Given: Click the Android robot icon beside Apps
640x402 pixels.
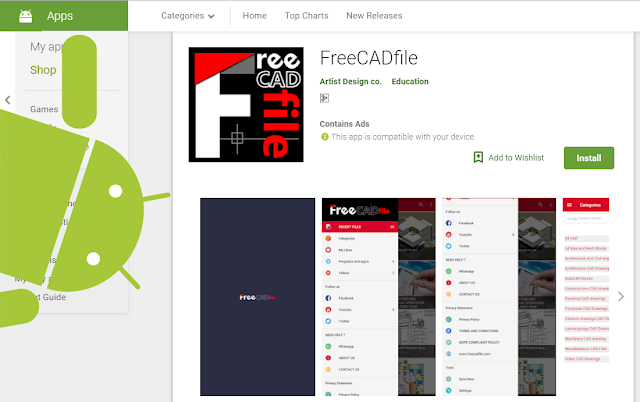Looking at the screenshot, I should (26, 16).
